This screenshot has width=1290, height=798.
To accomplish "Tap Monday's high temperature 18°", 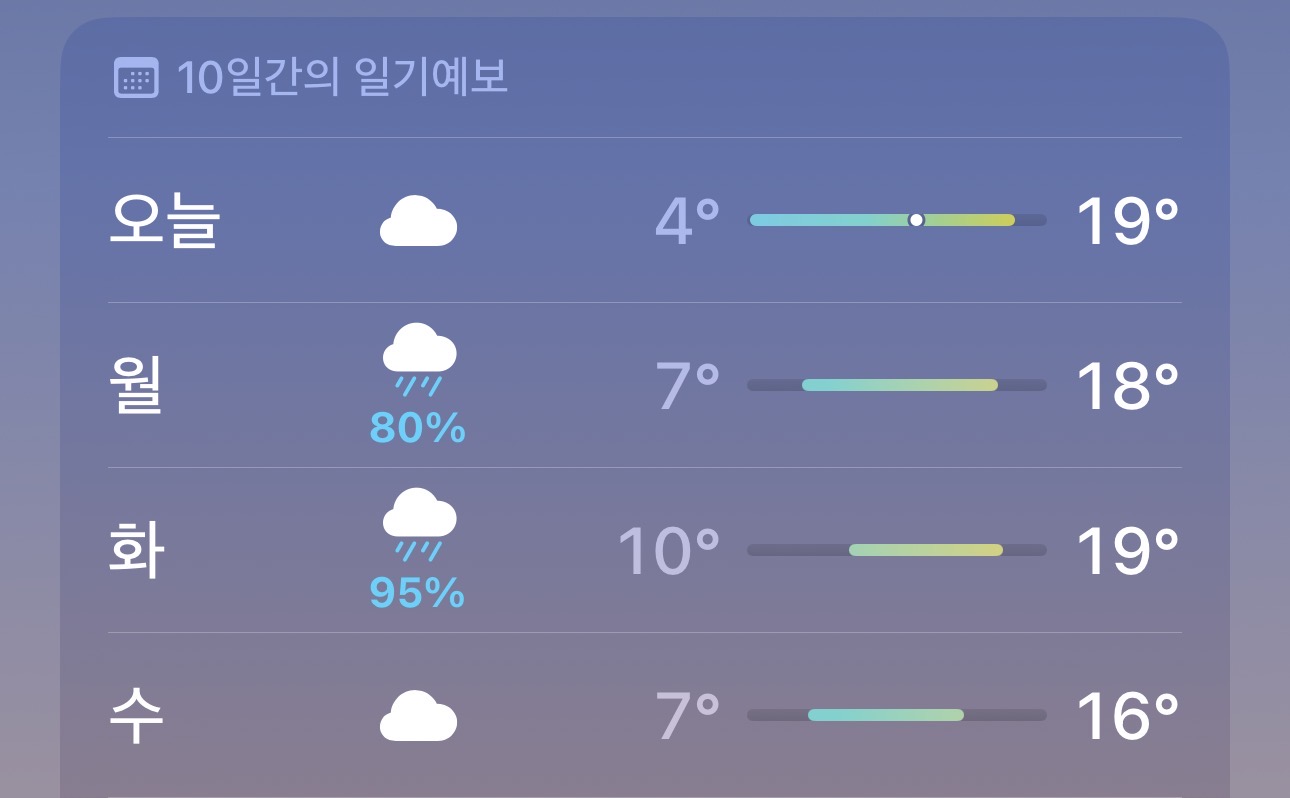I will click(1127, 386).
